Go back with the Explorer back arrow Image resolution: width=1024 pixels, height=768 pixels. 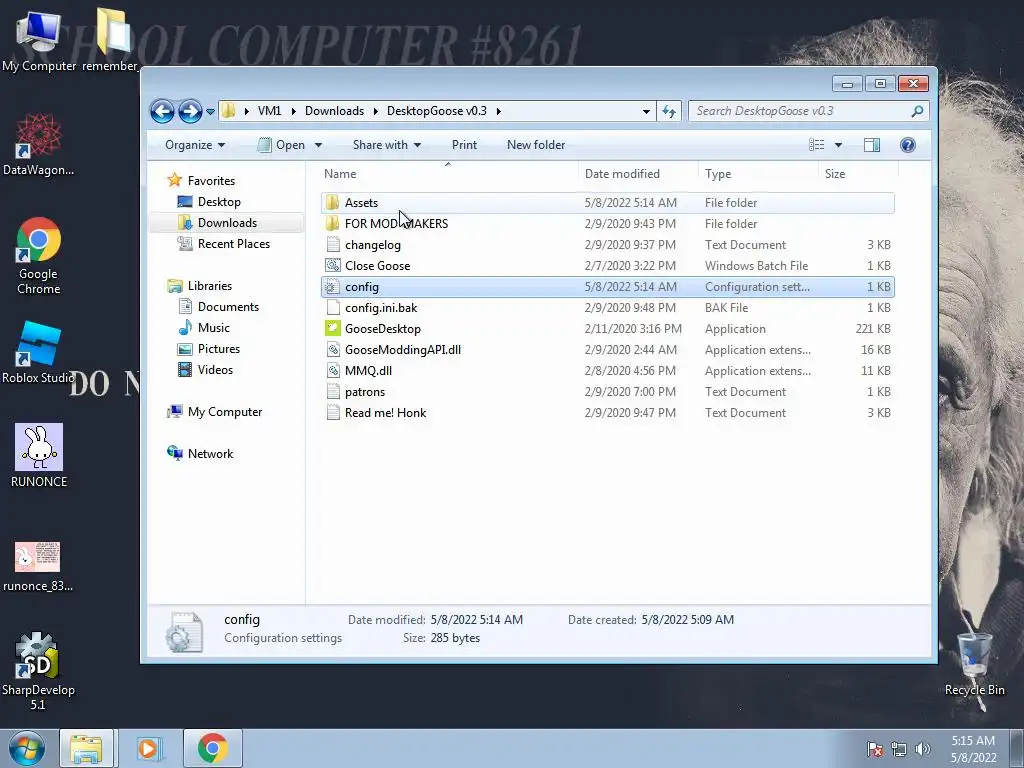point(162,111)
